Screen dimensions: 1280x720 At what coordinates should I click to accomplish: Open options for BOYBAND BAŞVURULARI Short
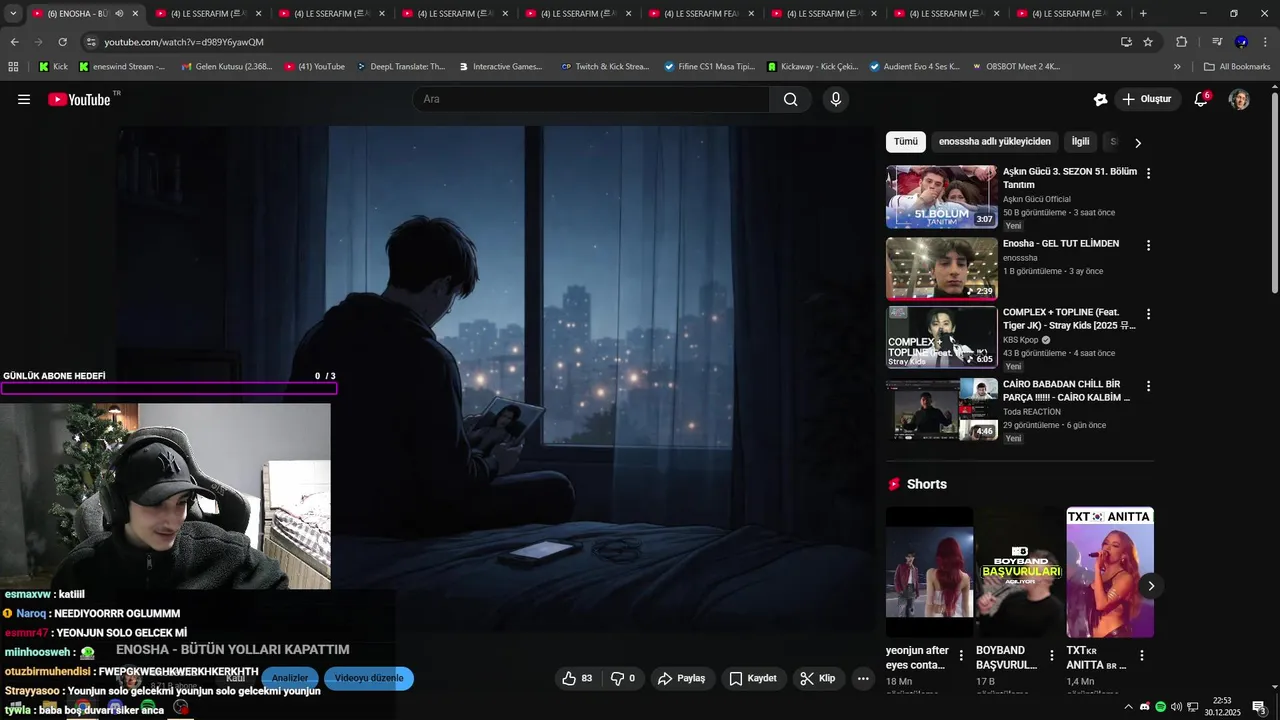point(1051,656)
